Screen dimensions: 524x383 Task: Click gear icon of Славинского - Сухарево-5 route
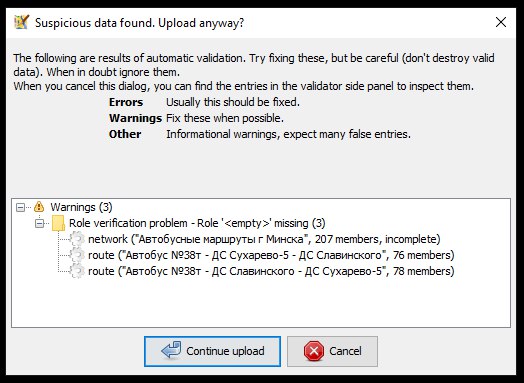coord(77,271)
